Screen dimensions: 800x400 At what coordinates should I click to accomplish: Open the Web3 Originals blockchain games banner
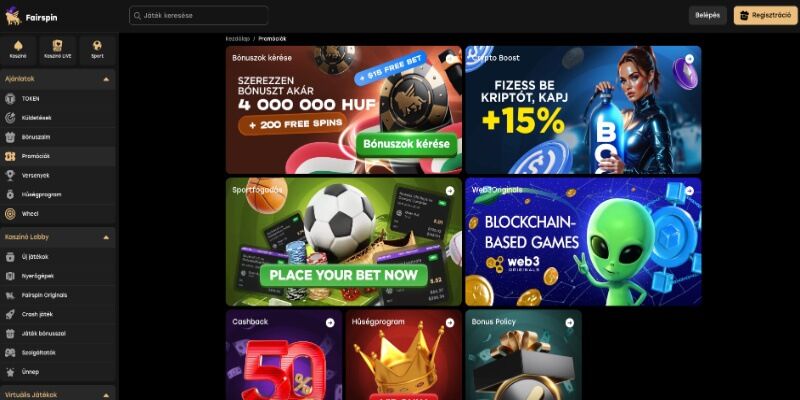[x=583, y=241]
